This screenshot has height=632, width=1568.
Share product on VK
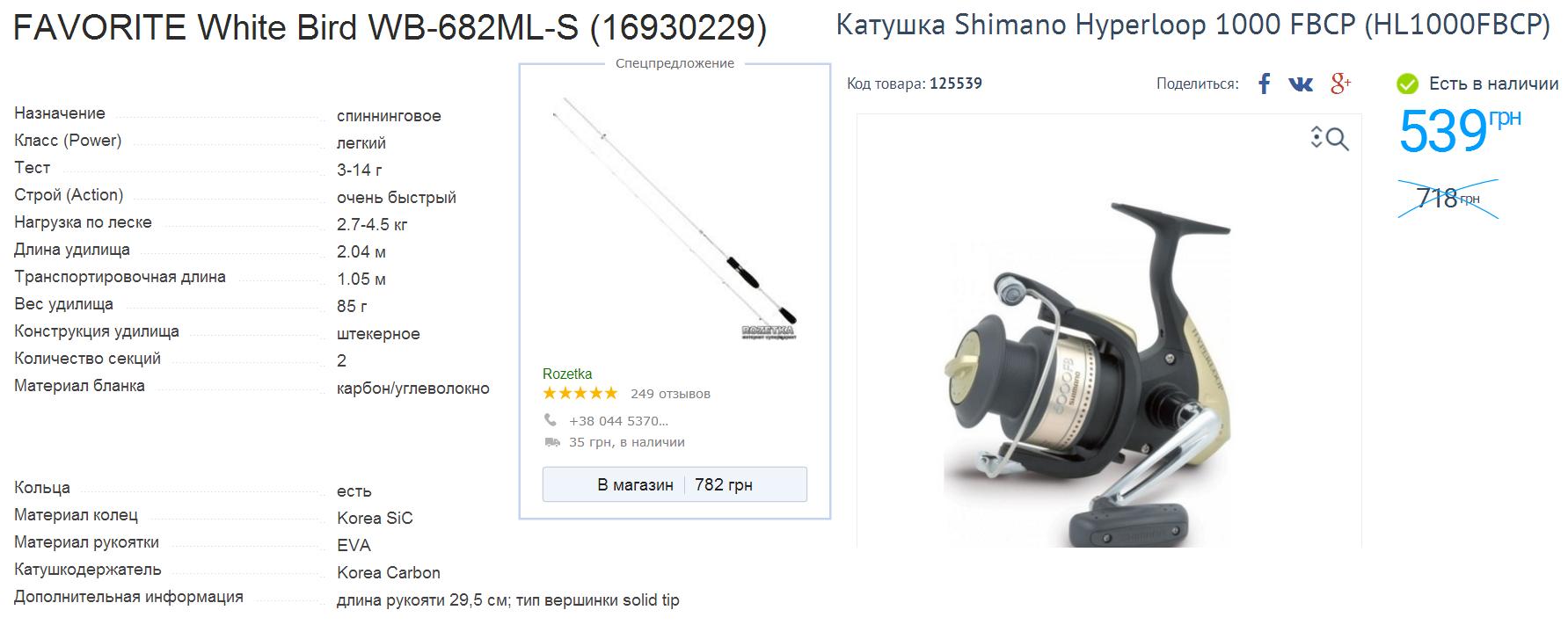pyautogui.click(x=1301, y=84)
